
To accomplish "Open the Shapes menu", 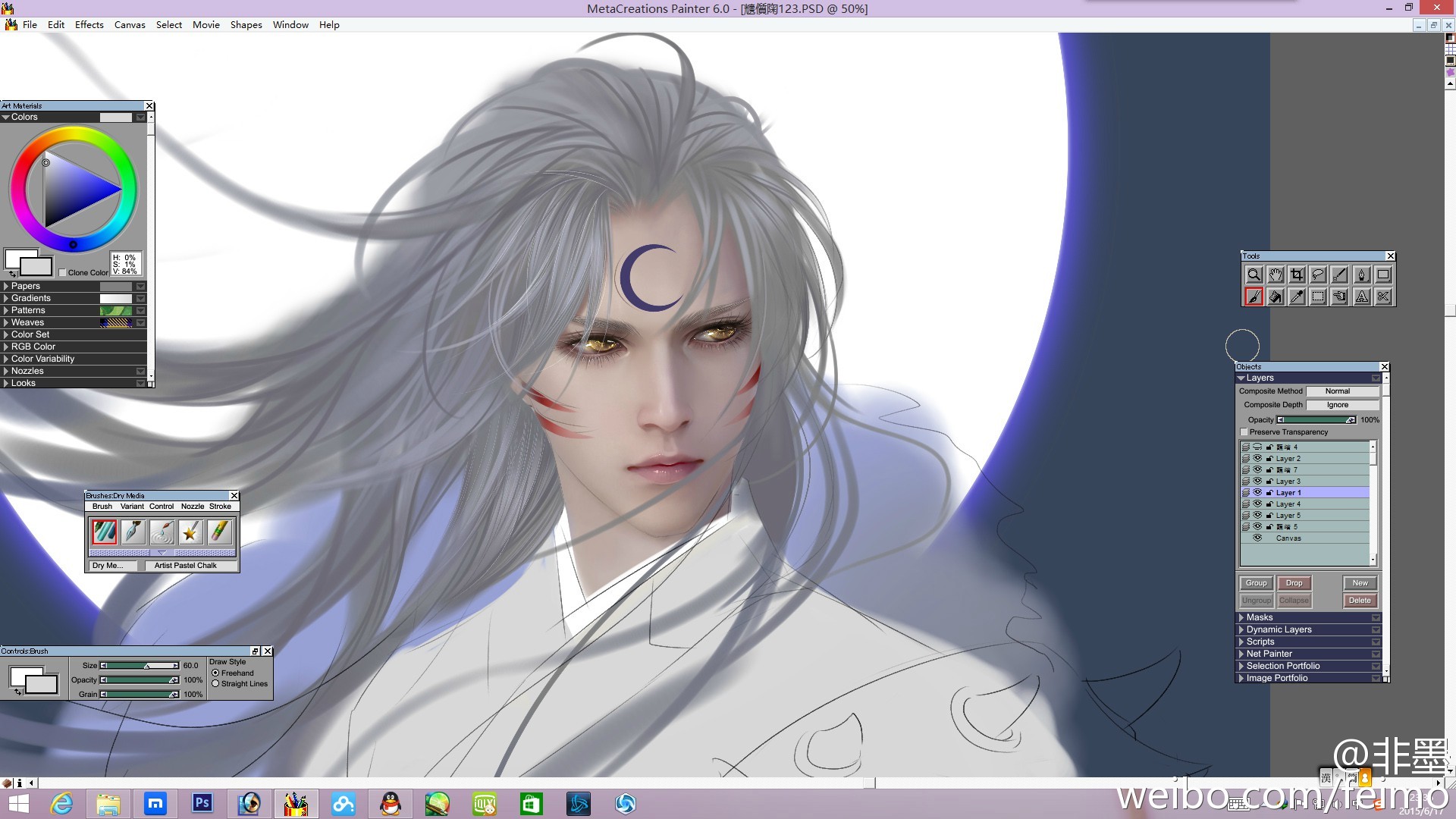I will pyautogui.click(x=246, y=25).
